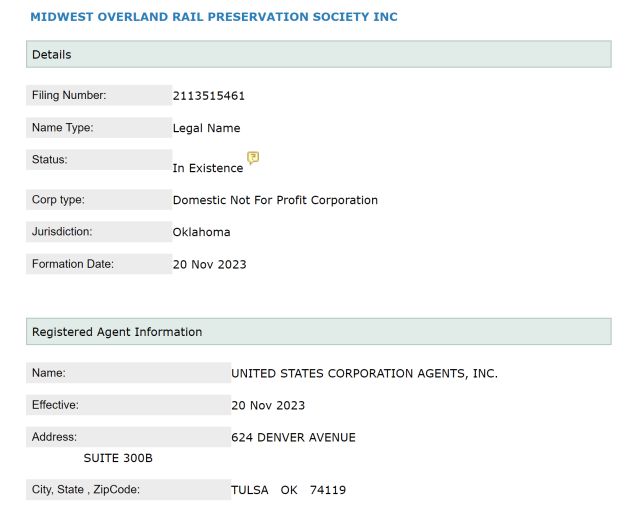Click the Formation Date value 20 Nov 2023
The width and height of the screenshot is (640, 512).
pyautogui.click(x=209, y=265)
